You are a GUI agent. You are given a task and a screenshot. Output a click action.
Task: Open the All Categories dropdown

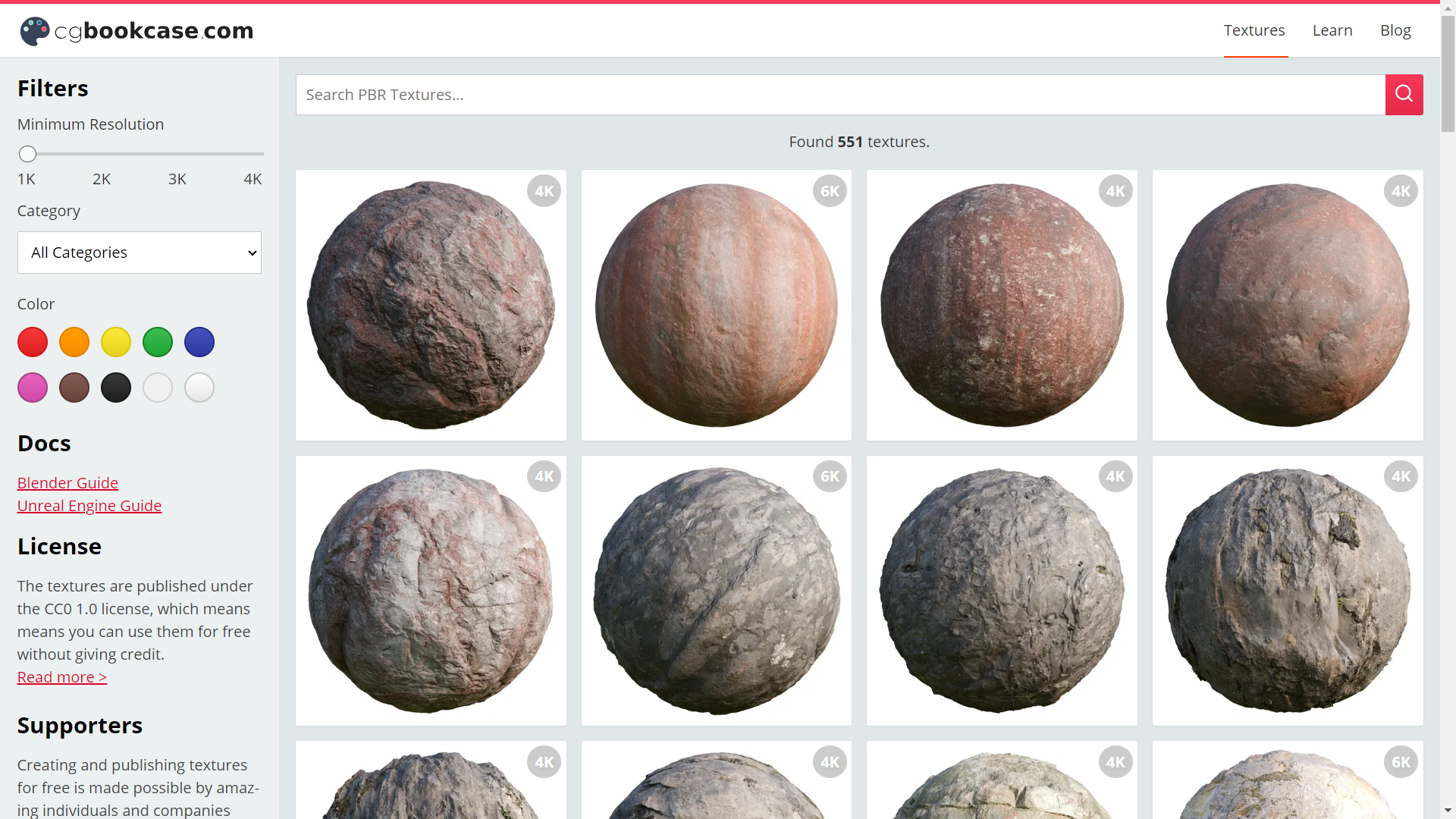[140, 253]
